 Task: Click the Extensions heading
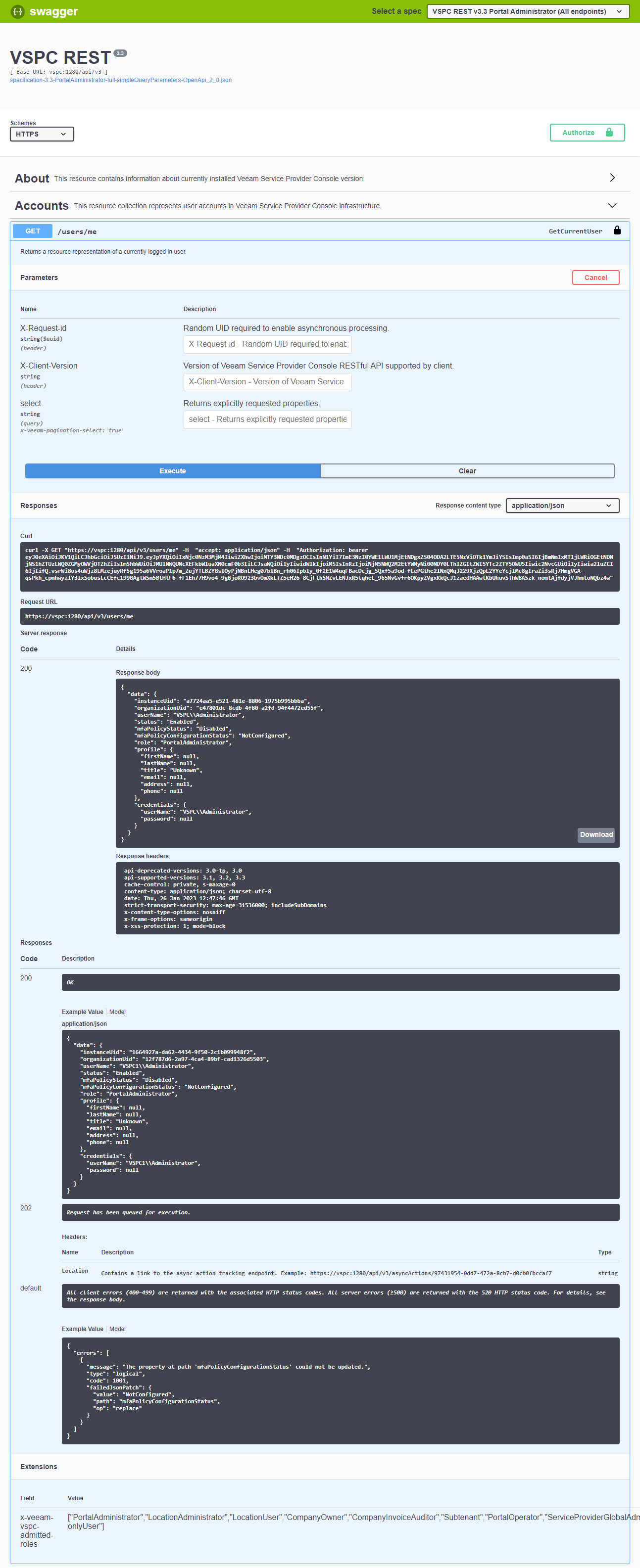pyautogui.click(x=39, y=1466)
